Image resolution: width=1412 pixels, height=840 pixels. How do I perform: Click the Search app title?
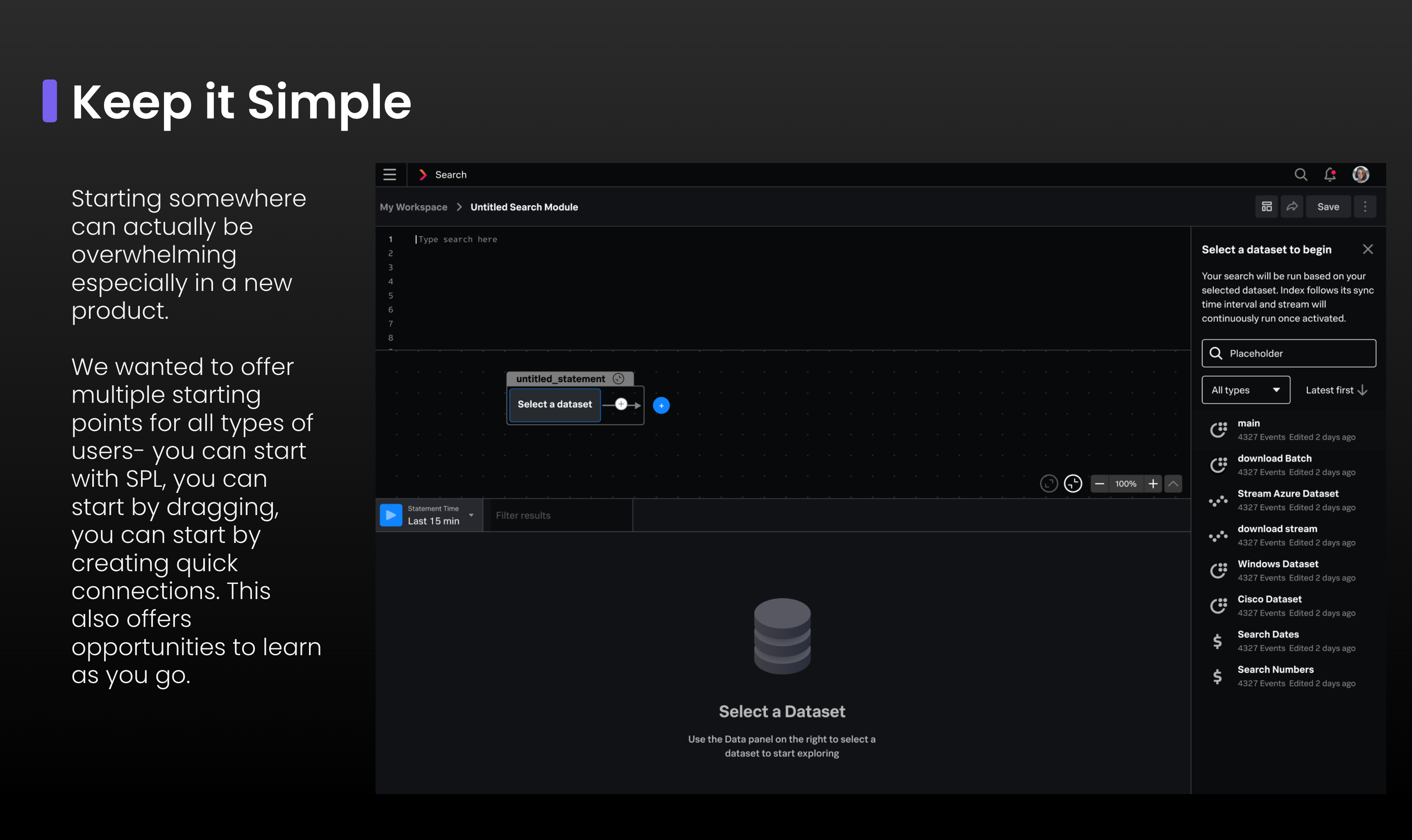[450, 175]
